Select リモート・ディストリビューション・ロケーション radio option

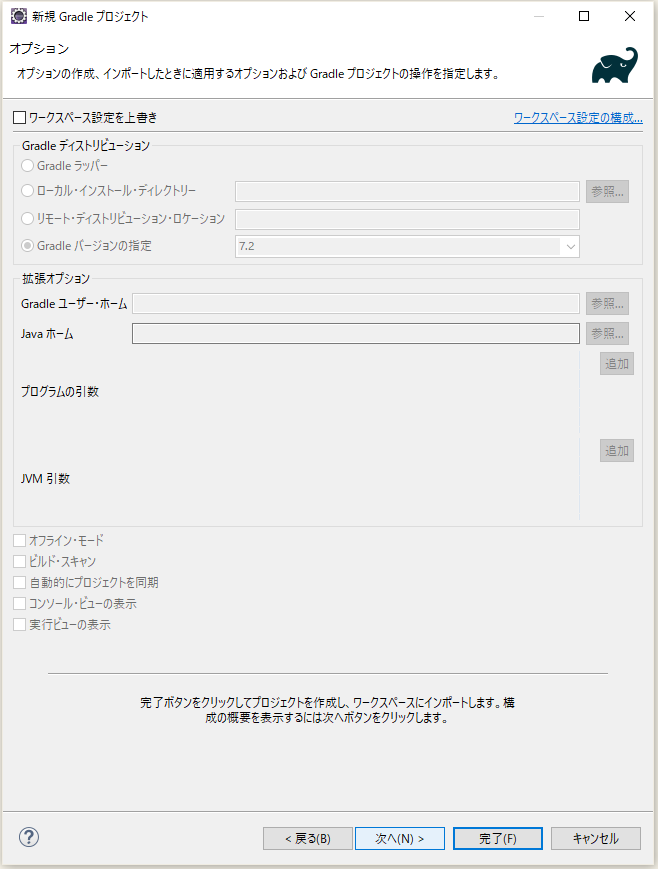(x=27, y=218)
